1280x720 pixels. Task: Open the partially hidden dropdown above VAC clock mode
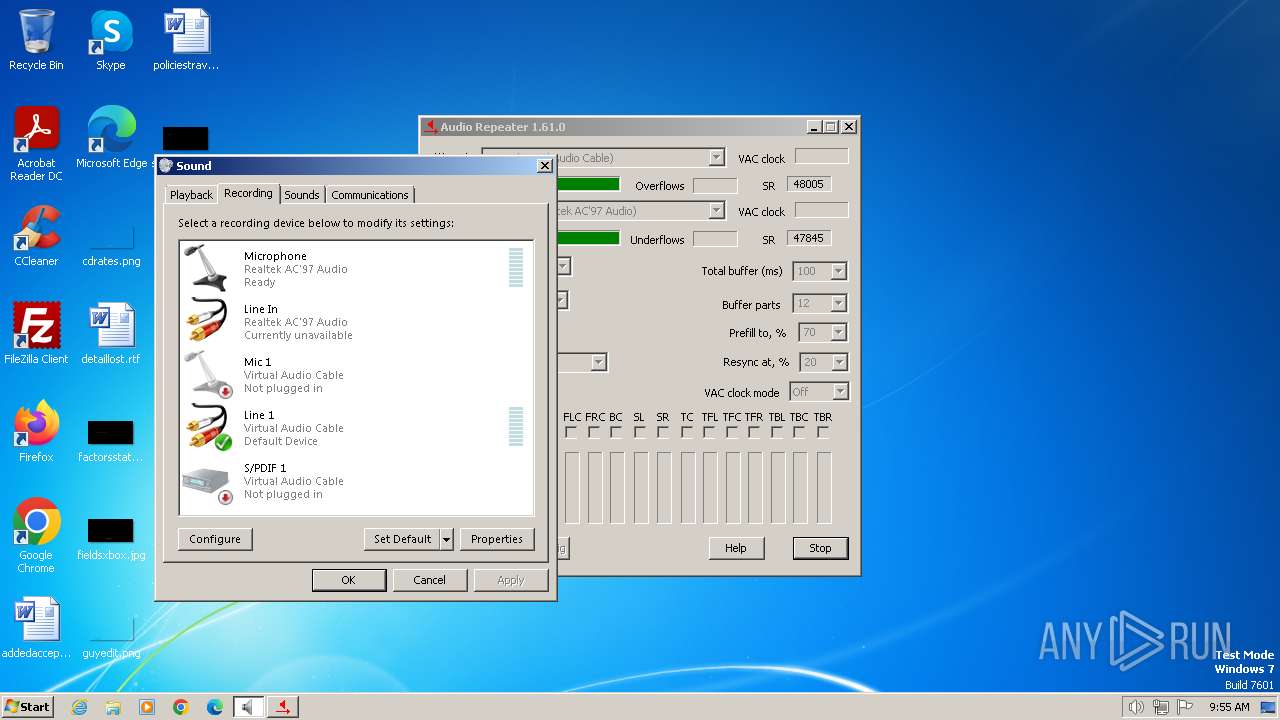click(598, 362)
